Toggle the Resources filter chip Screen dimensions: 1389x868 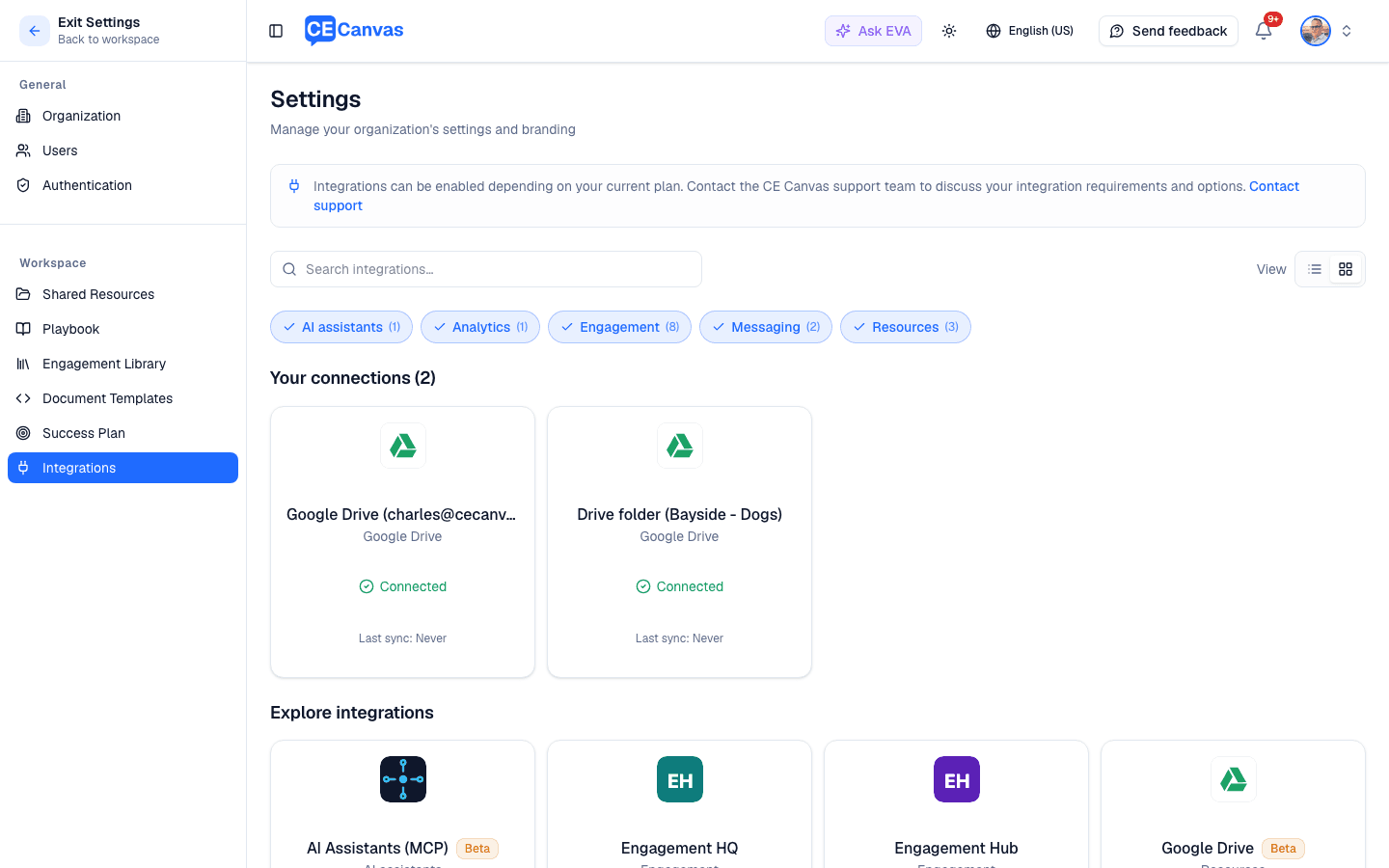906,327
